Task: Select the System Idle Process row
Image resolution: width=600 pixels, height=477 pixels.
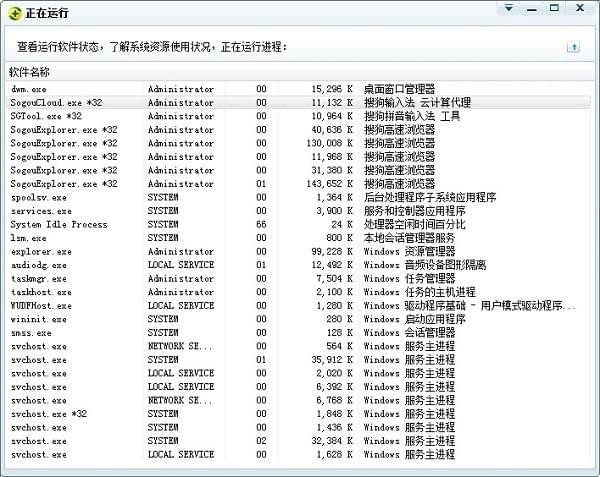Action: (x=300, y=225)
